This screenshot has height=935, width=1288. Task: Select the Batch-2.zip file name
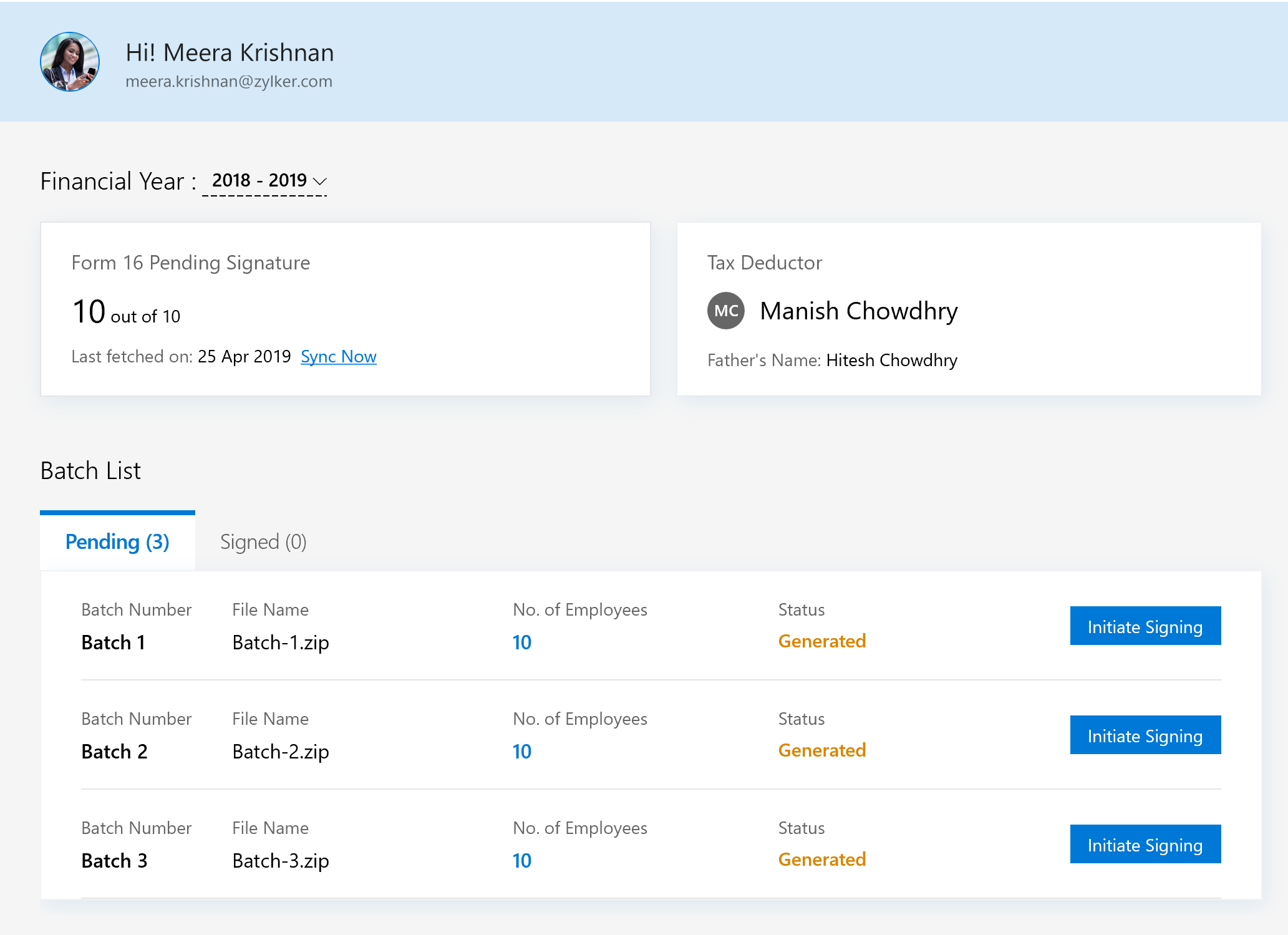point(280,752)
